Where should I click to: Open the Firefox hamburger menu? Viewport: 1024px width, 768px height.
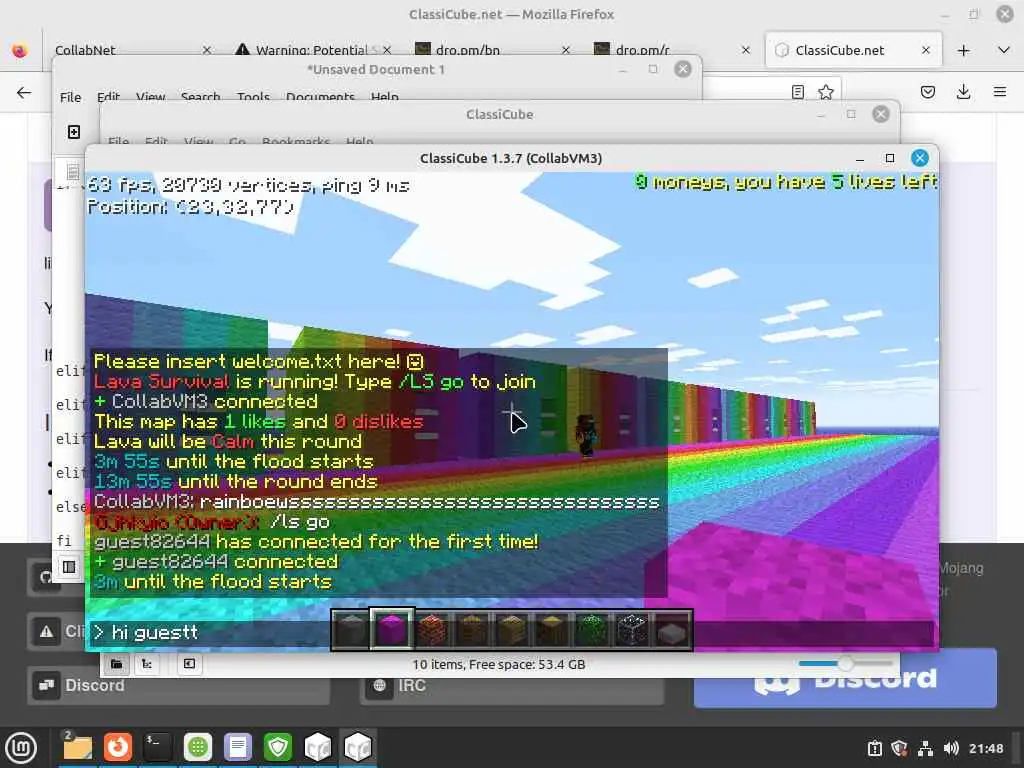coord(1000,92)
